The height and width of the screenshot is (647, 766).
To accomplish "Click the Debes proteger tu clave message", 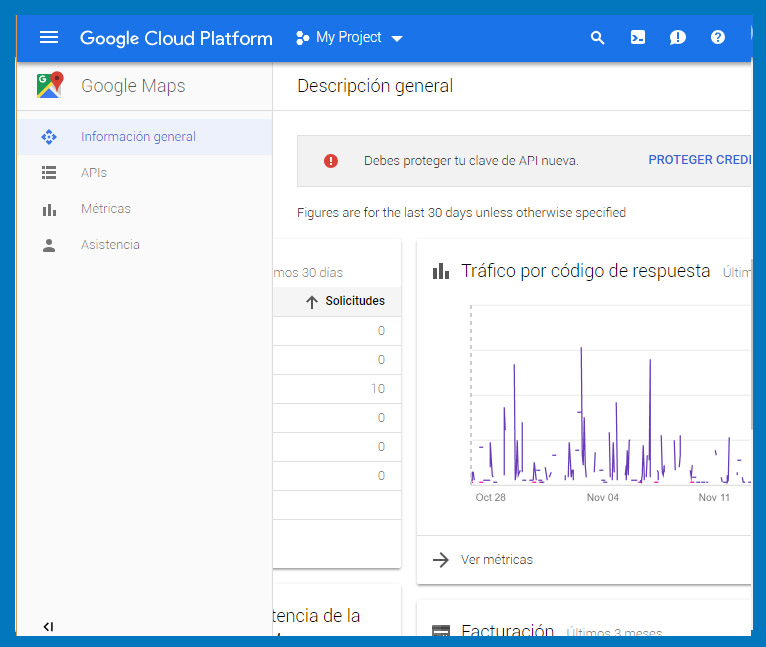I will (471, 161).
